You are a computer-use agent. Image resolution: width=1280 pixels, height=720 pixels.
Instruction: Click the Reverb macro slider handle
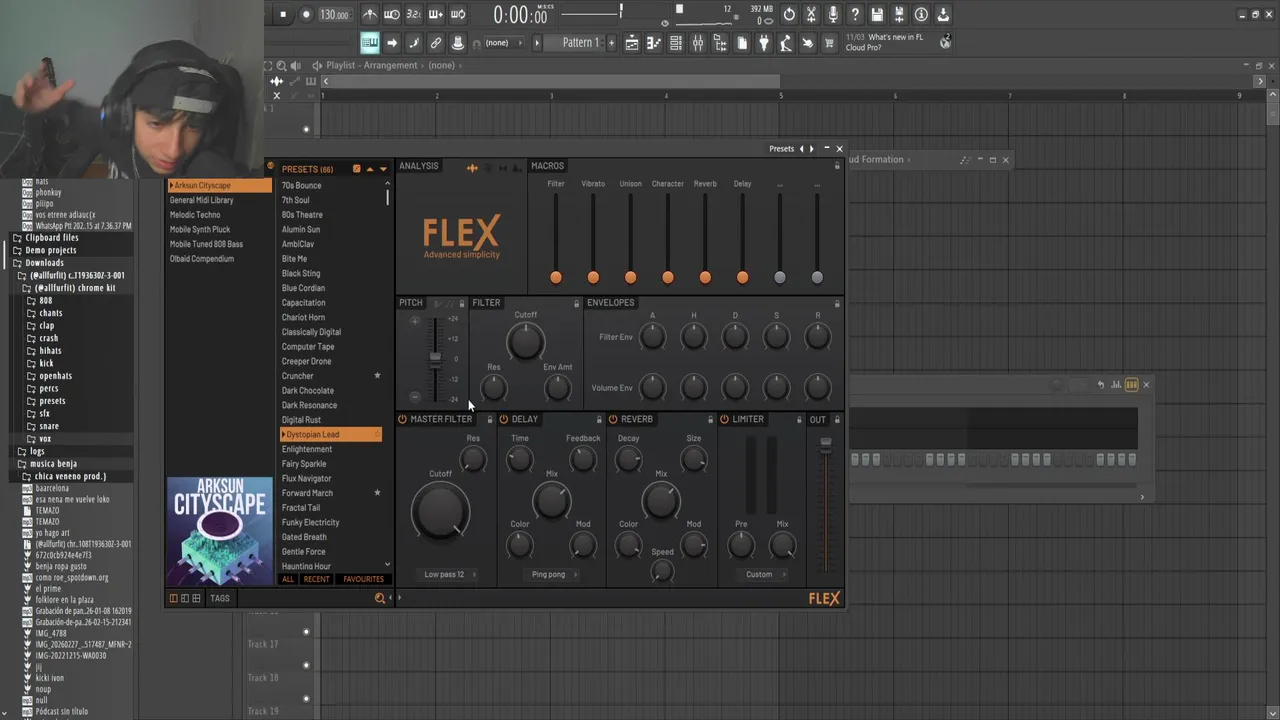(705, 277)
